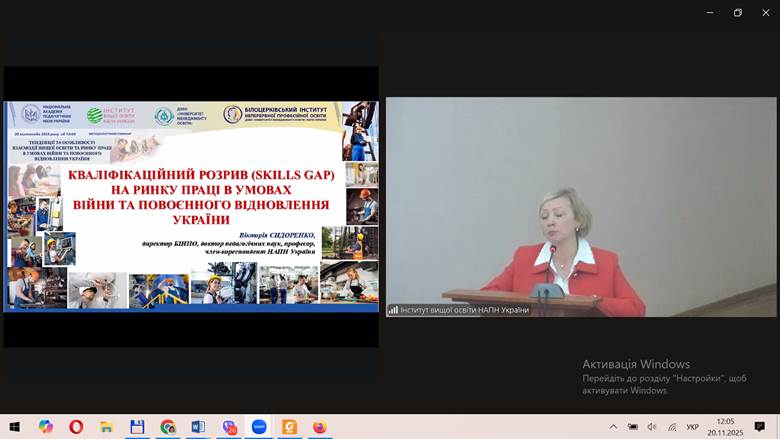
Task: Open the notification center icon
Action: pos(761,427)
